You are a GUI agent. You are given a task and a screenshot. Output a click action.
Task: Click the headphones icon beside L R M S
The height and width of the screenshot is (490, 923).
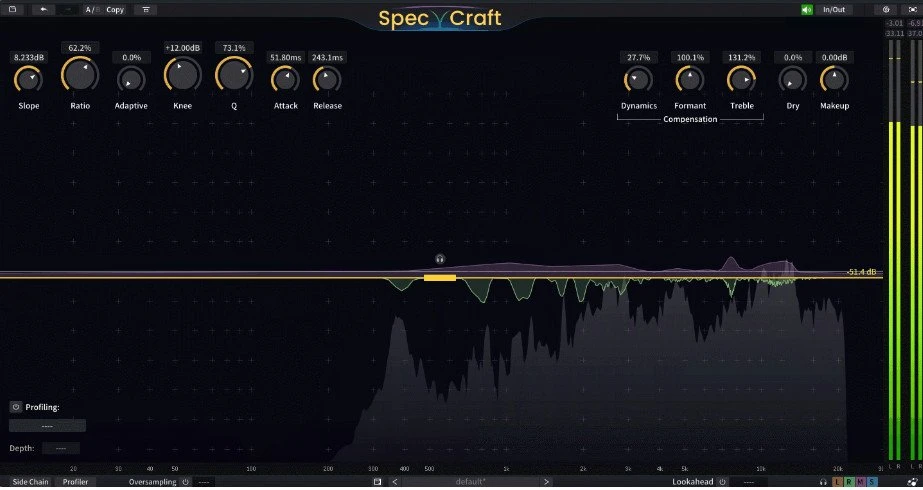[823, 482]
